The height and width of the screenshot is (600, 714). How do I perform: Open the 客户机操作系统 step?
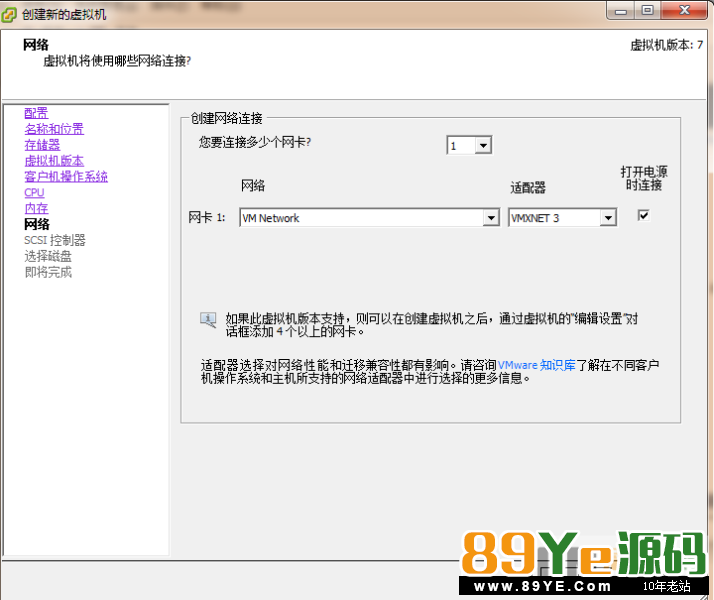[x=66, y=177]
